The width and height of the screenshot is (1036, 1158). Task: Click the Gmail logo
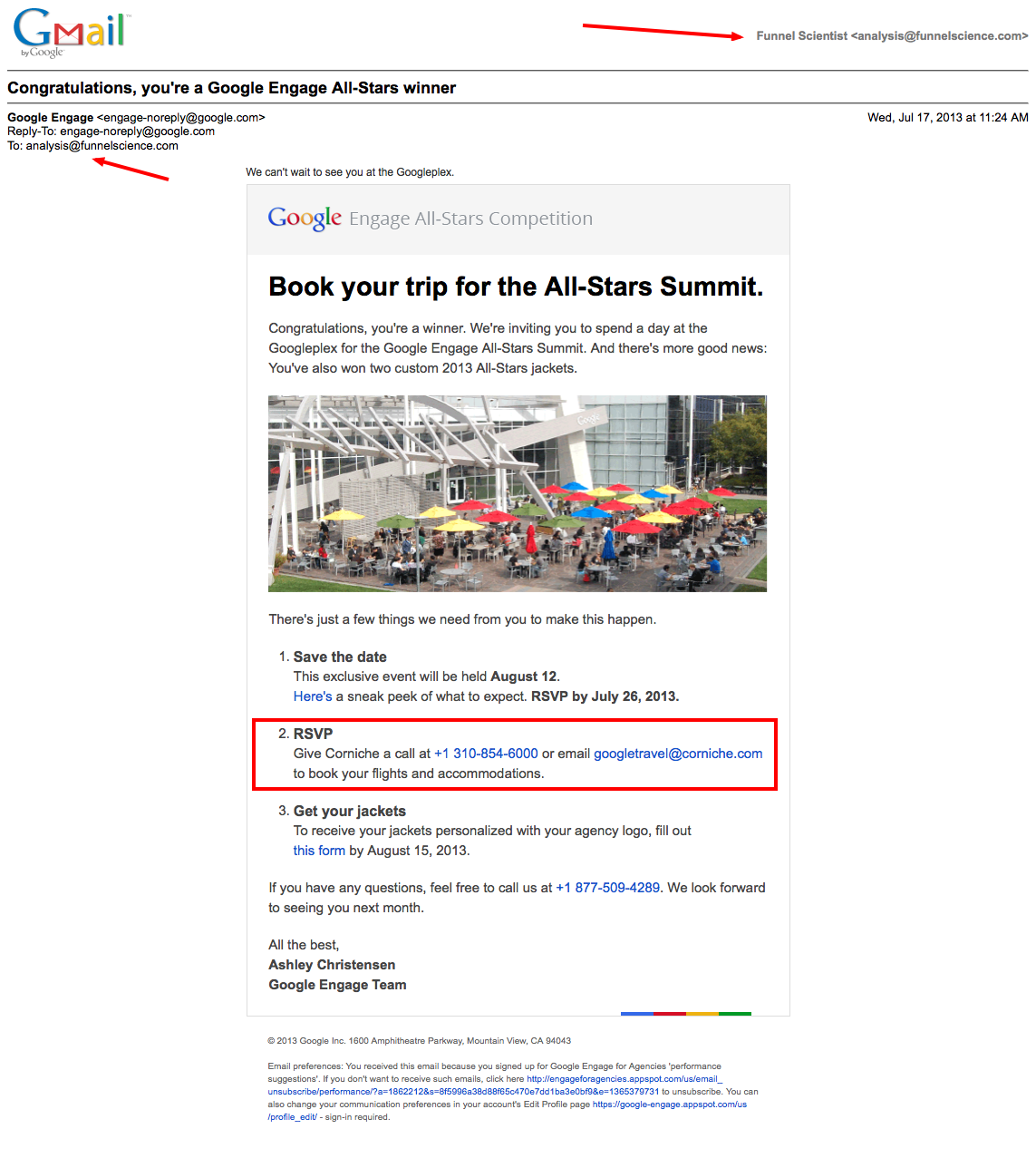tap(72, 33)
